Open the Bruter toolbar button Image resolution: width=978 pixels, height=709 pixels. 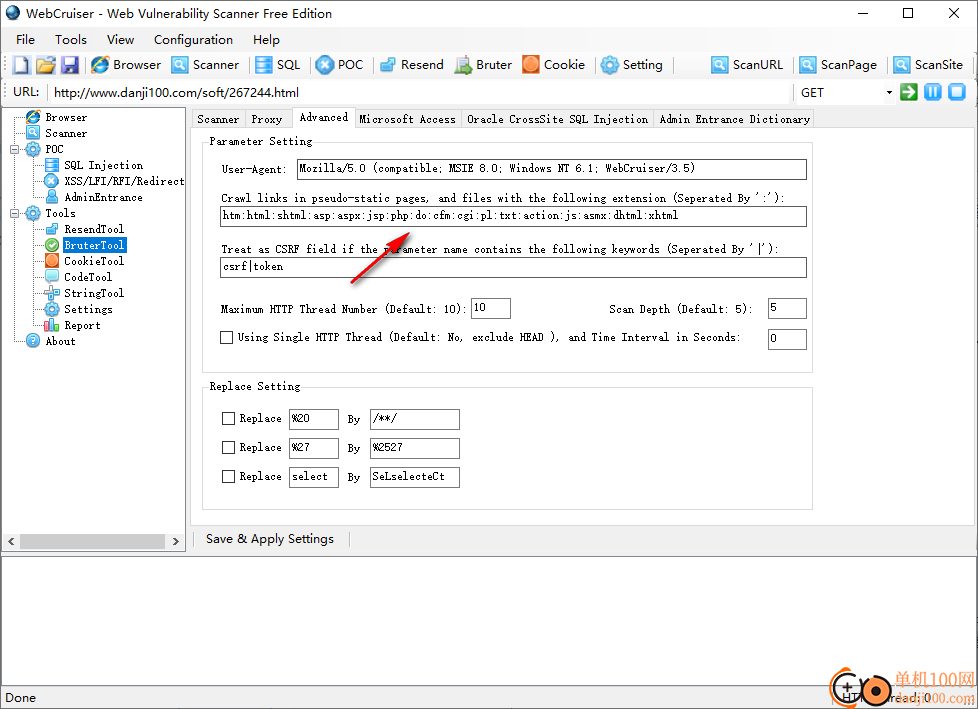tap(484, 65)
